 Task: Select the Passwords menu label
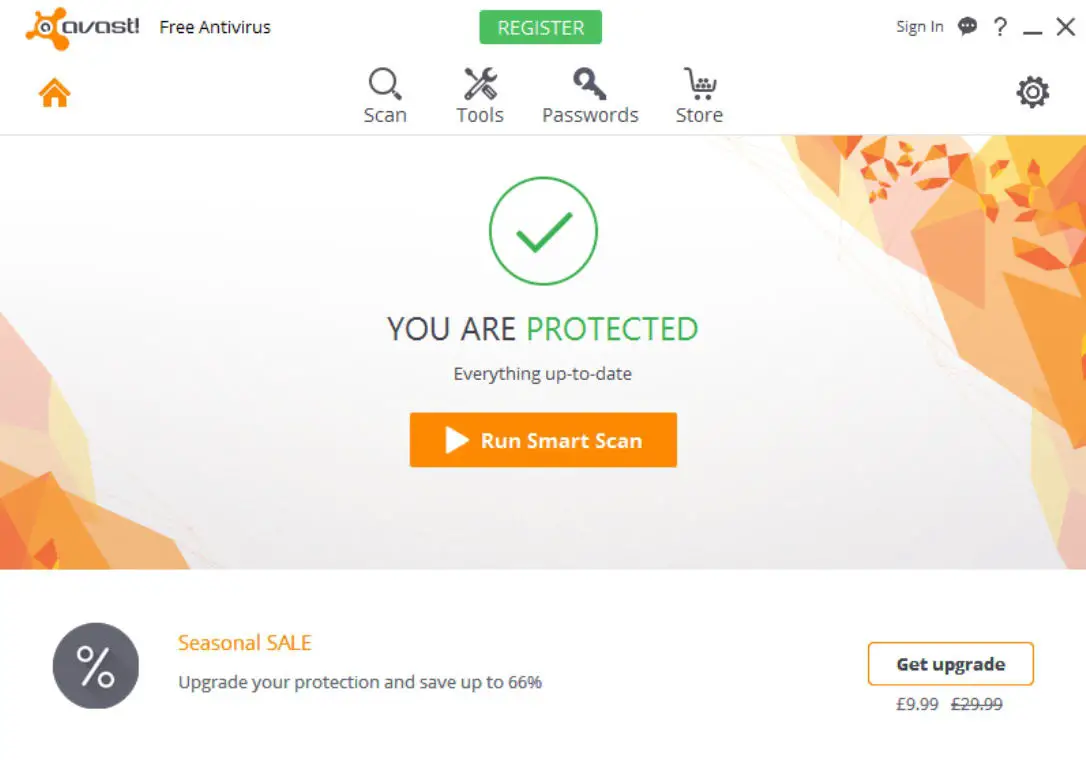click(x=590, y=115)
